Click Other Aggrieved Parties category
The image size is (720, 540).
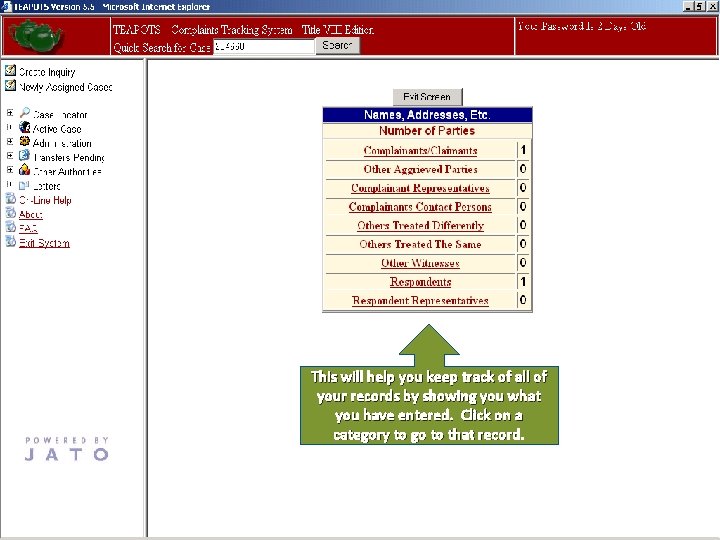[x=420, y=169]
